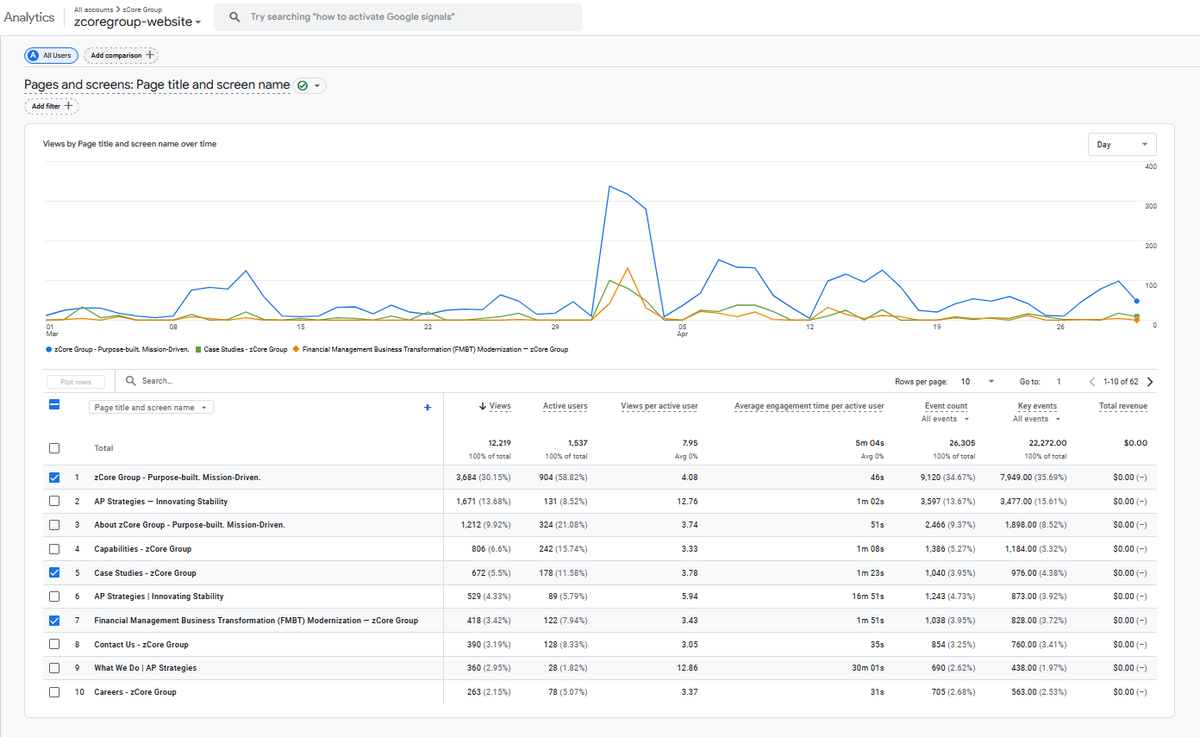
Task: Click the Analytics logo text
Action: click(29, 18)
